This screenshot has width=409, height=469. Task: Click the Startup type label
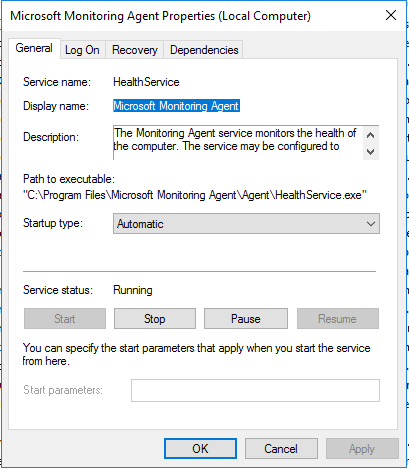pyautogui.click(x=53, y=223)
